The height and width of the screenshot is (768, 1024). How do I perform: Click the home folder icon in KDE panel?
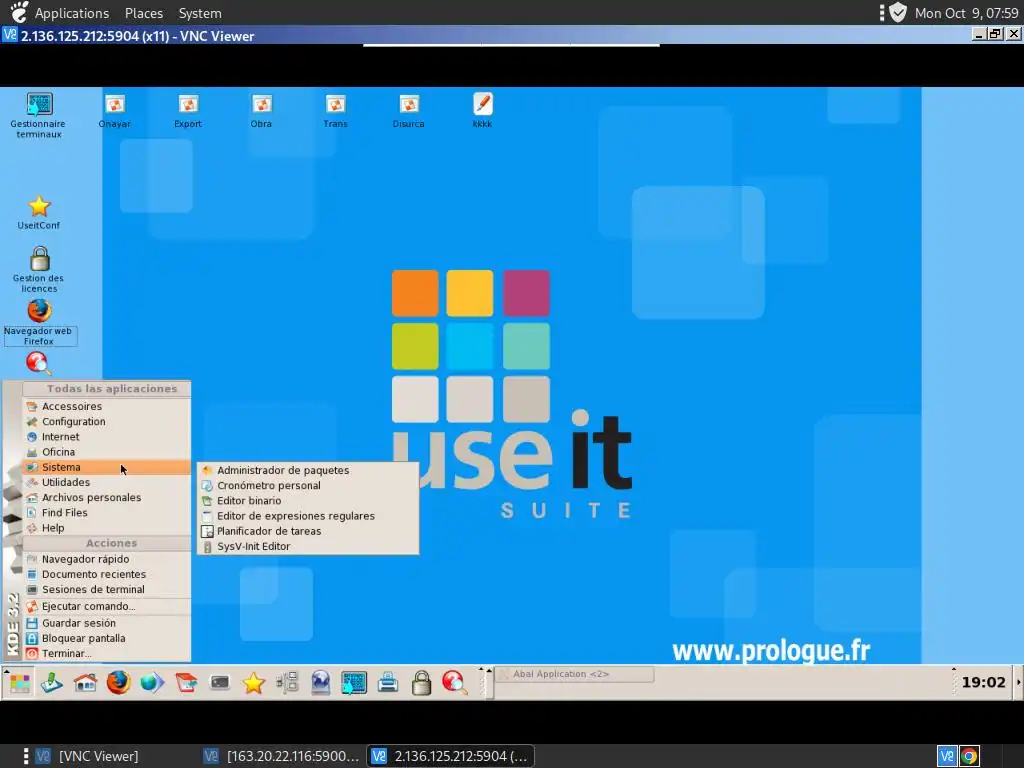coord(86,683)
